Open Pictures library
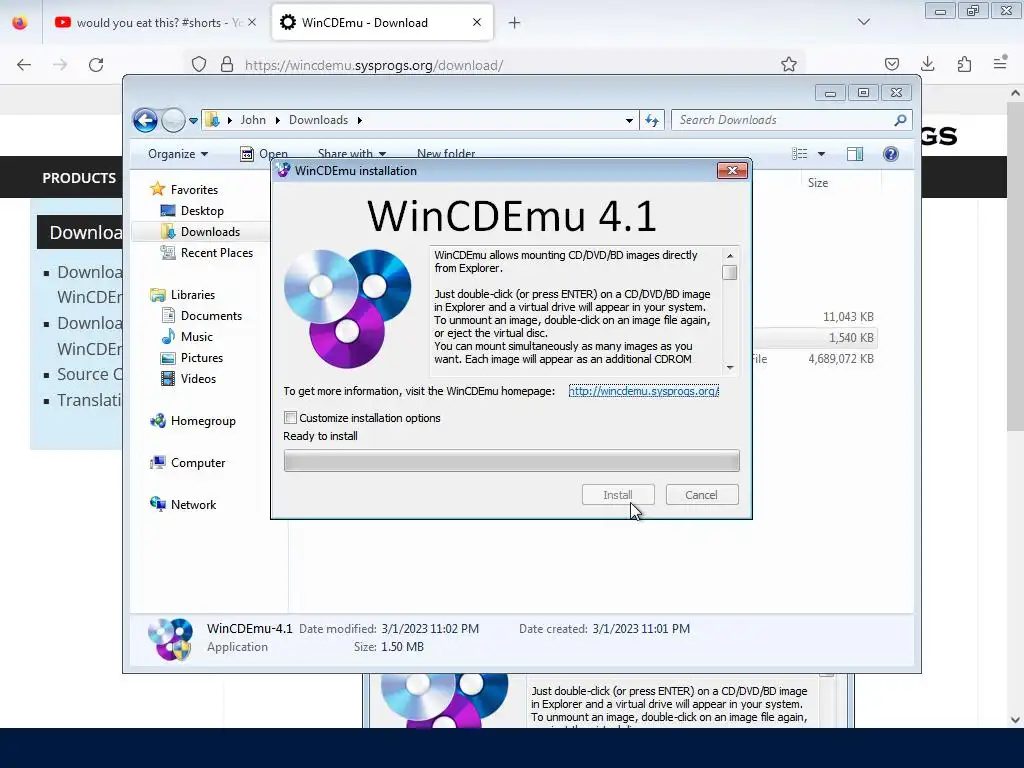1024x768 pixels. click(x=202, y=358)
